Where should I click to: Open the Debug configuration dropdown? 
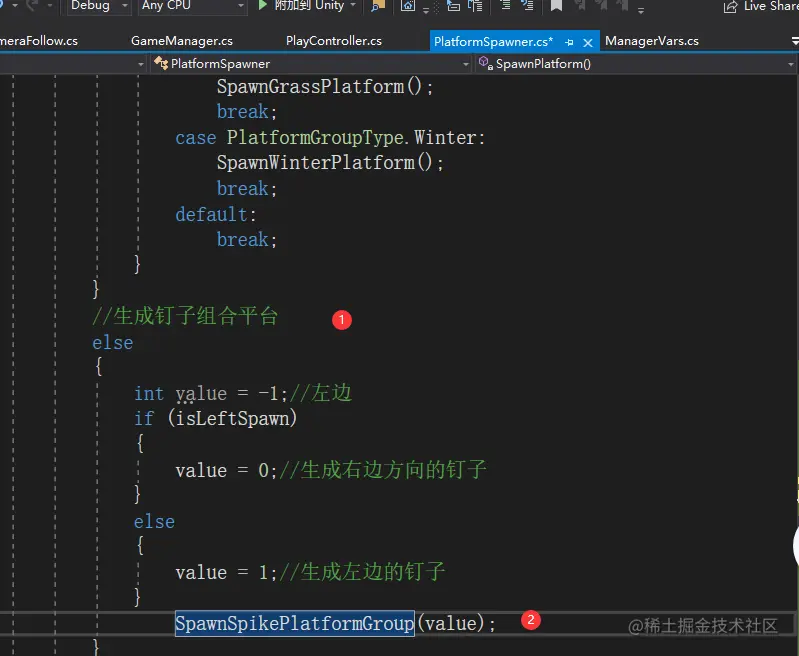tap(98, 6)
